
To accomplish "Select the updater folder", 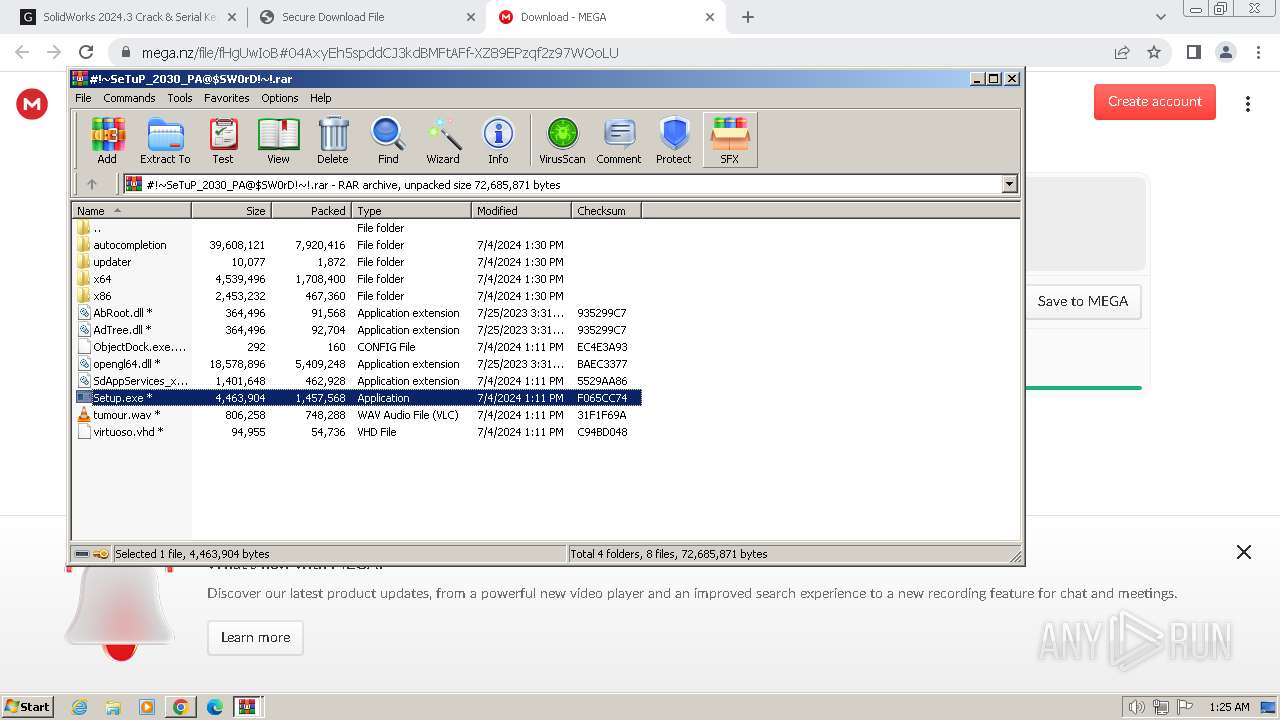I will pos(358,262).
